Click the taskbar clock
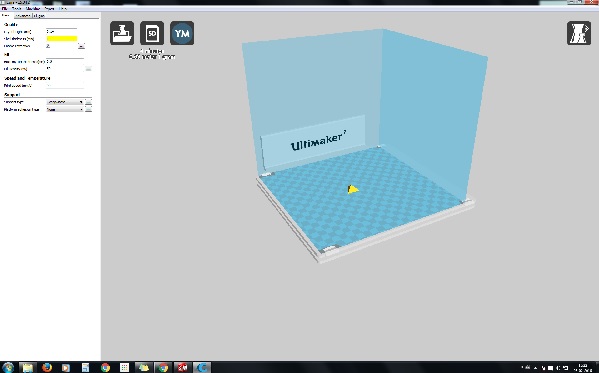 583,368
